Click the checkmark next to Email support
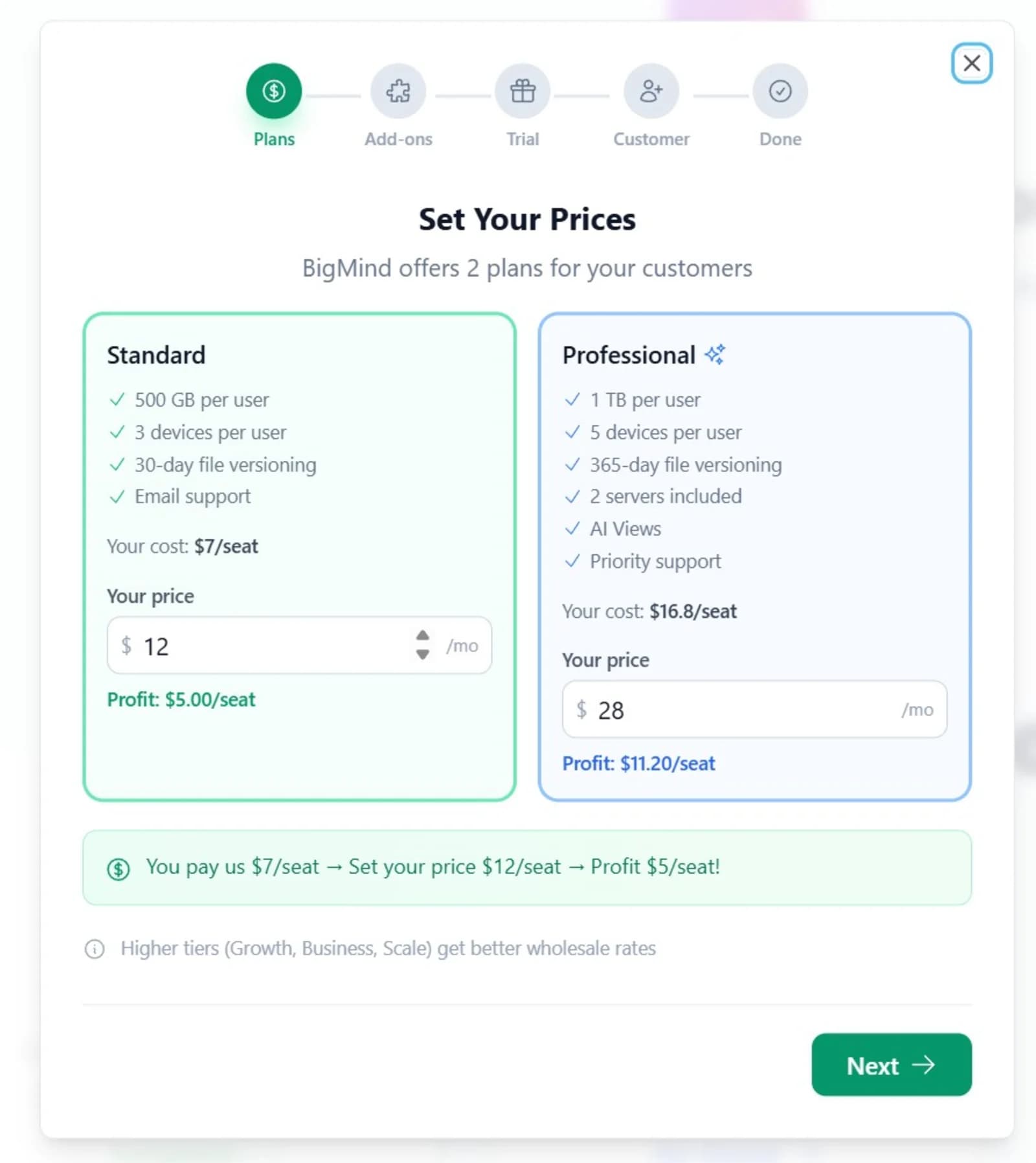Screen dimensions: 1036x1163 [x=117, y=497]
